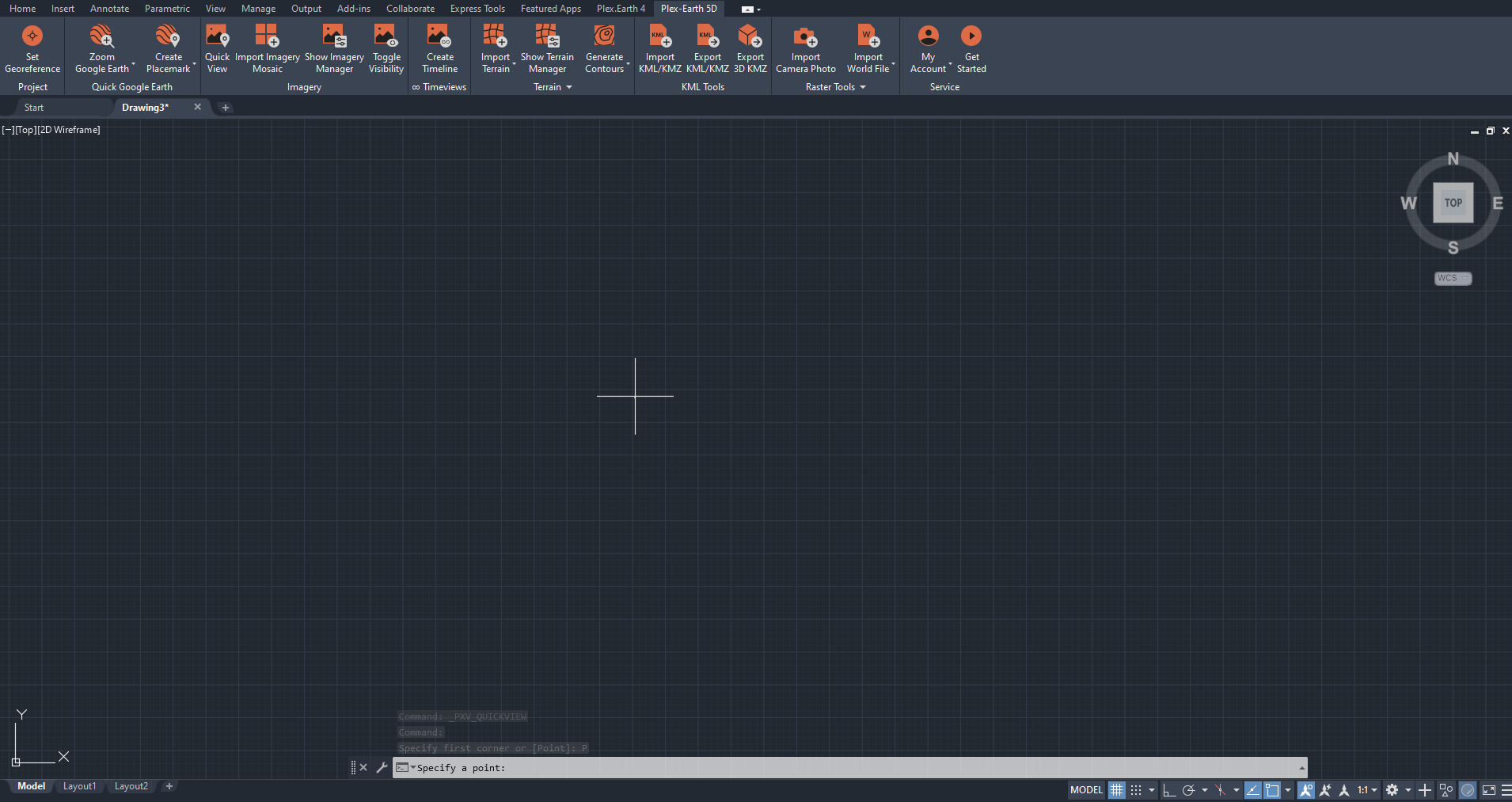Toggle isometric drafting in status bar

(1220, 790)
